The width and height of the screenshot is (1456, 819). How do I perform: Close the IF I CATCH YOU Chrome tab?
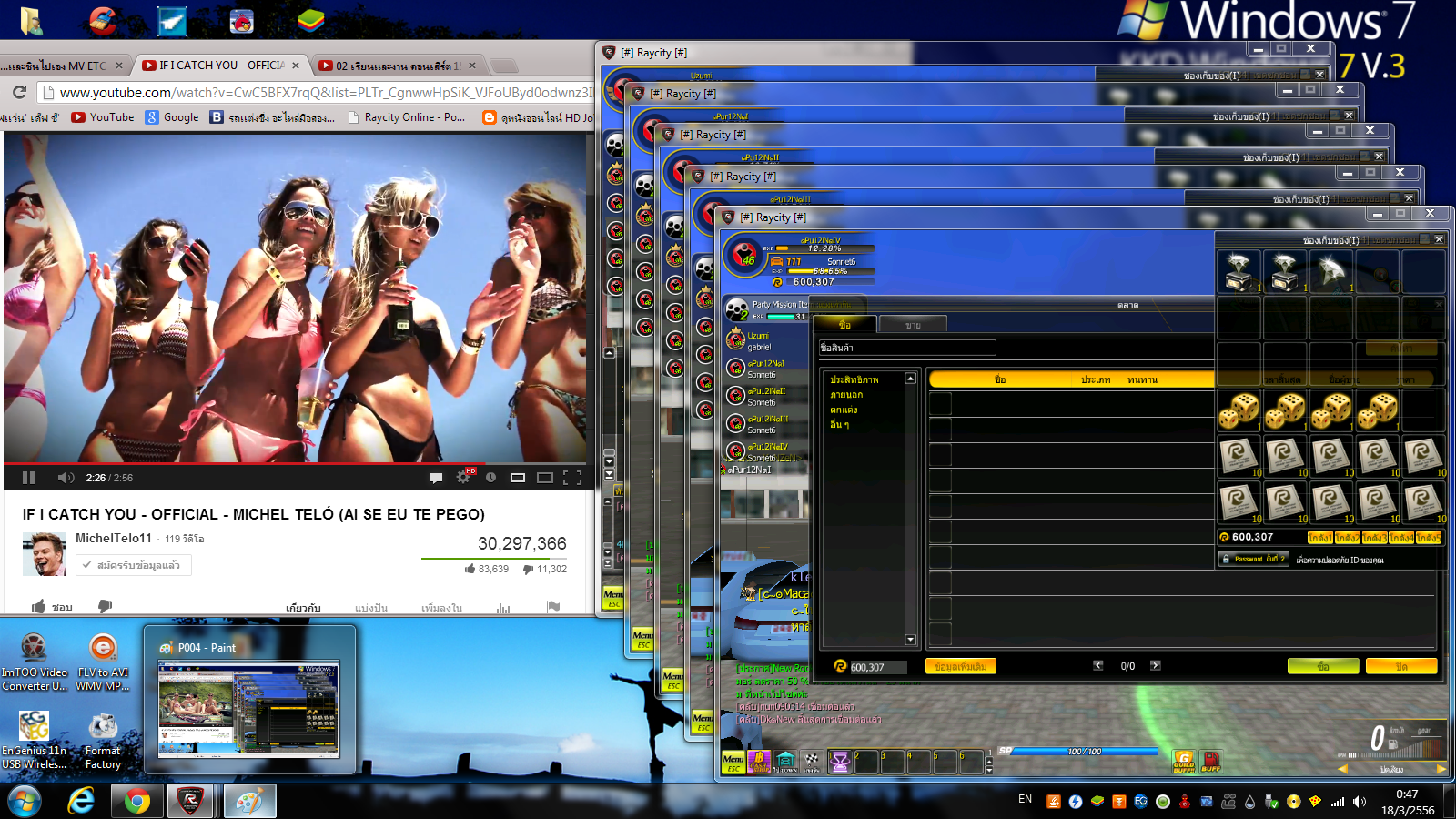[x=296, y=66]
